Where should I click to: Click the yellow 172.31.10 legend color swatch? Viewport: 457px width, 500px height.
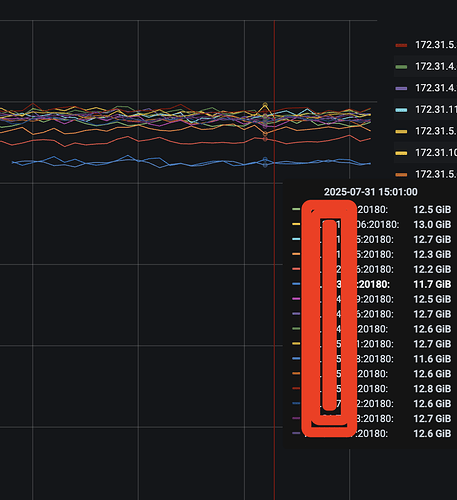pos(401,153)
